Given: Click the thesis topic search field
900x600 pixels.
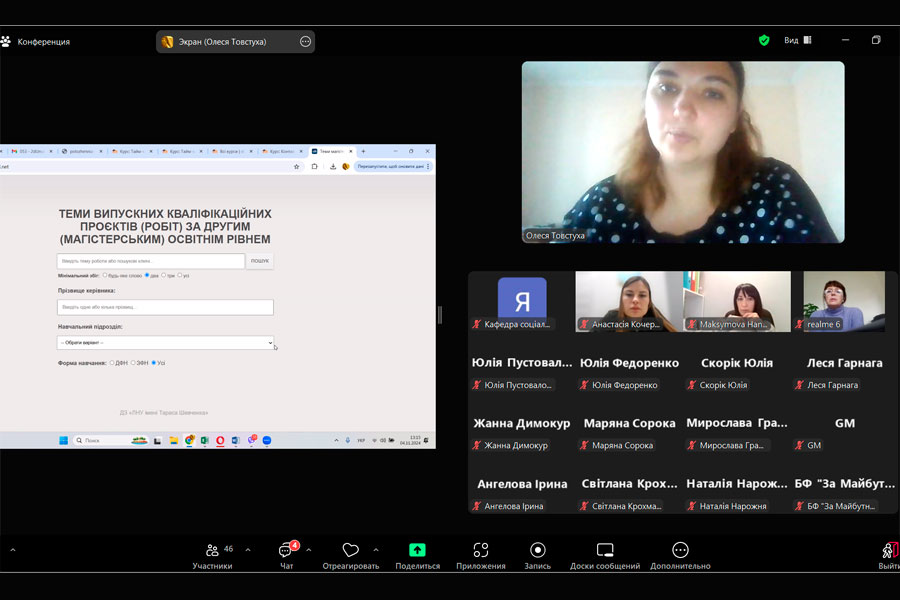Looking at the screenshot, I should coord(151,261).
